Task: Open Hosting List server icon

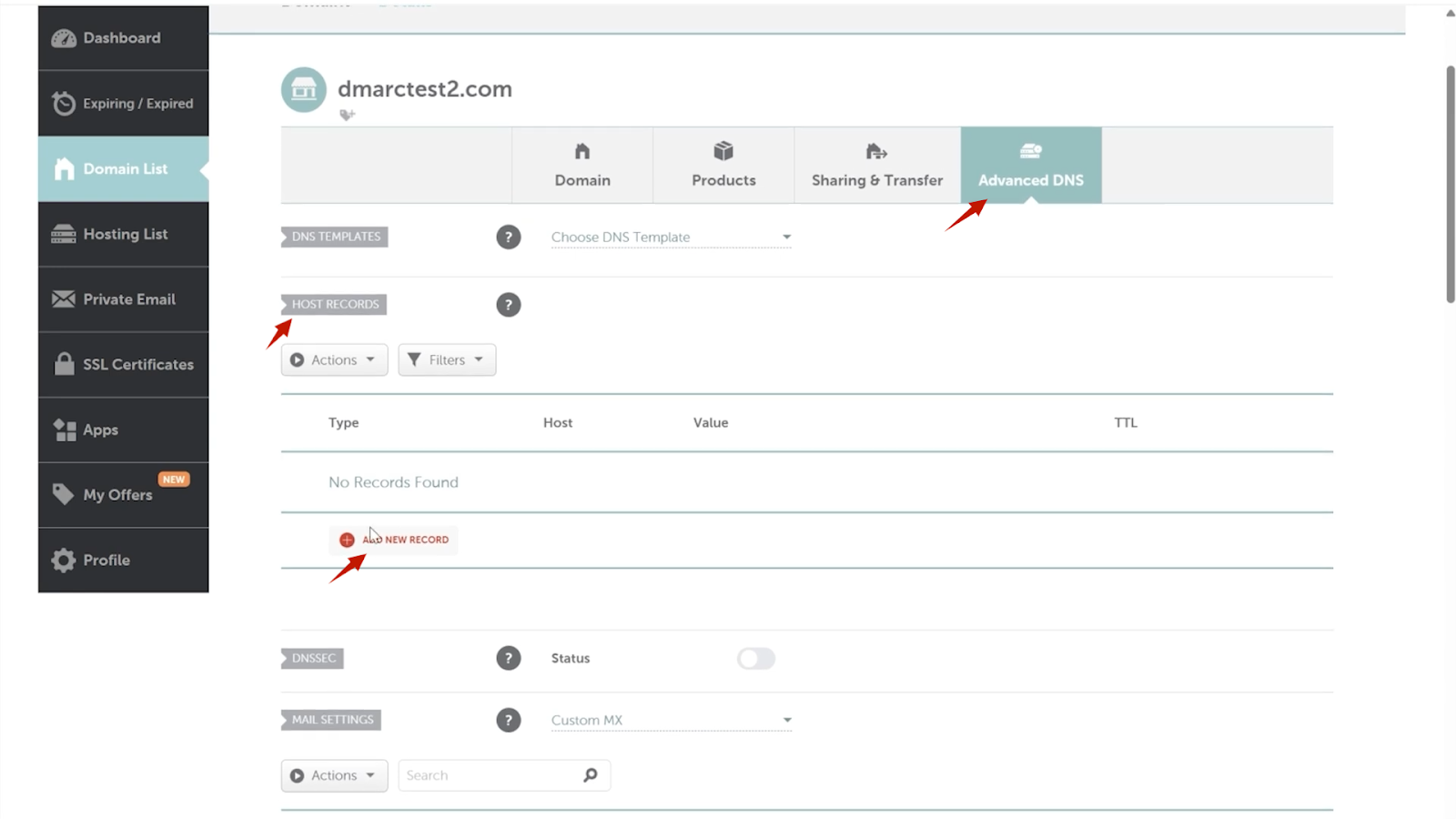Action: [64, 235]
